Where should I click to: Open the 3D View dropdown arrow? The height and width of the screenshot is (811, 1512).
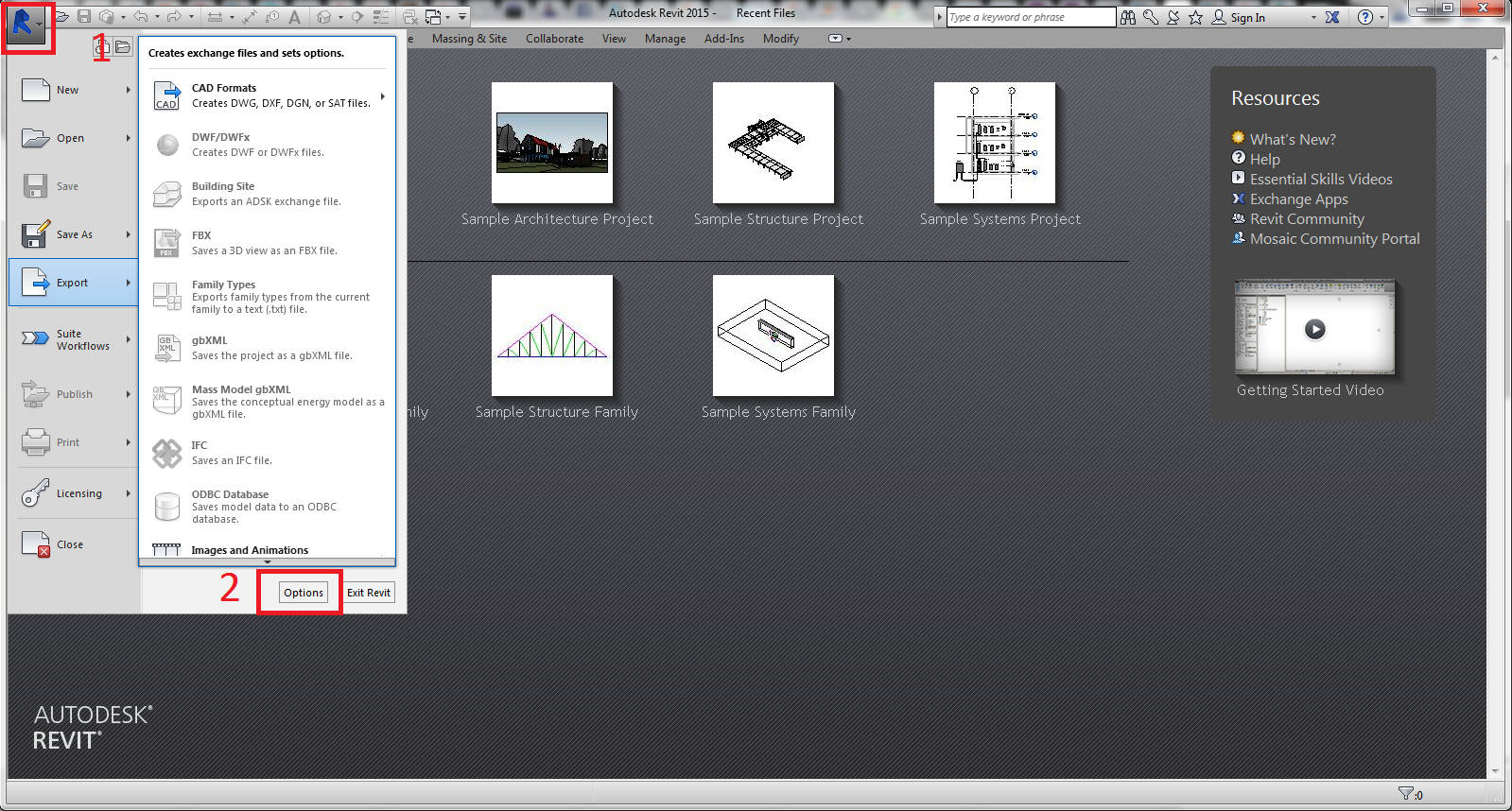pos(340,17)
